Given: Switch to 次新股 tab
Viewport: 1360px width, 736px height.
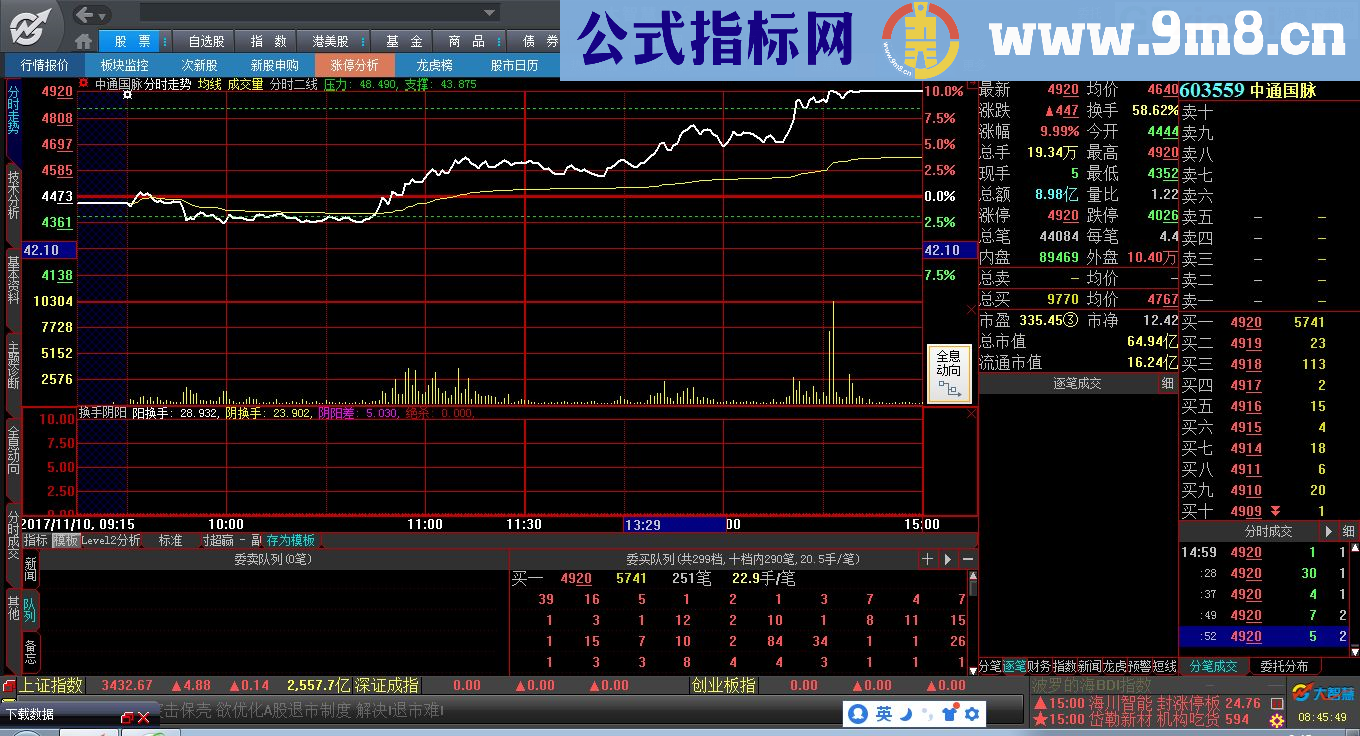Looking at the screenshot, I should click(200, 65).
